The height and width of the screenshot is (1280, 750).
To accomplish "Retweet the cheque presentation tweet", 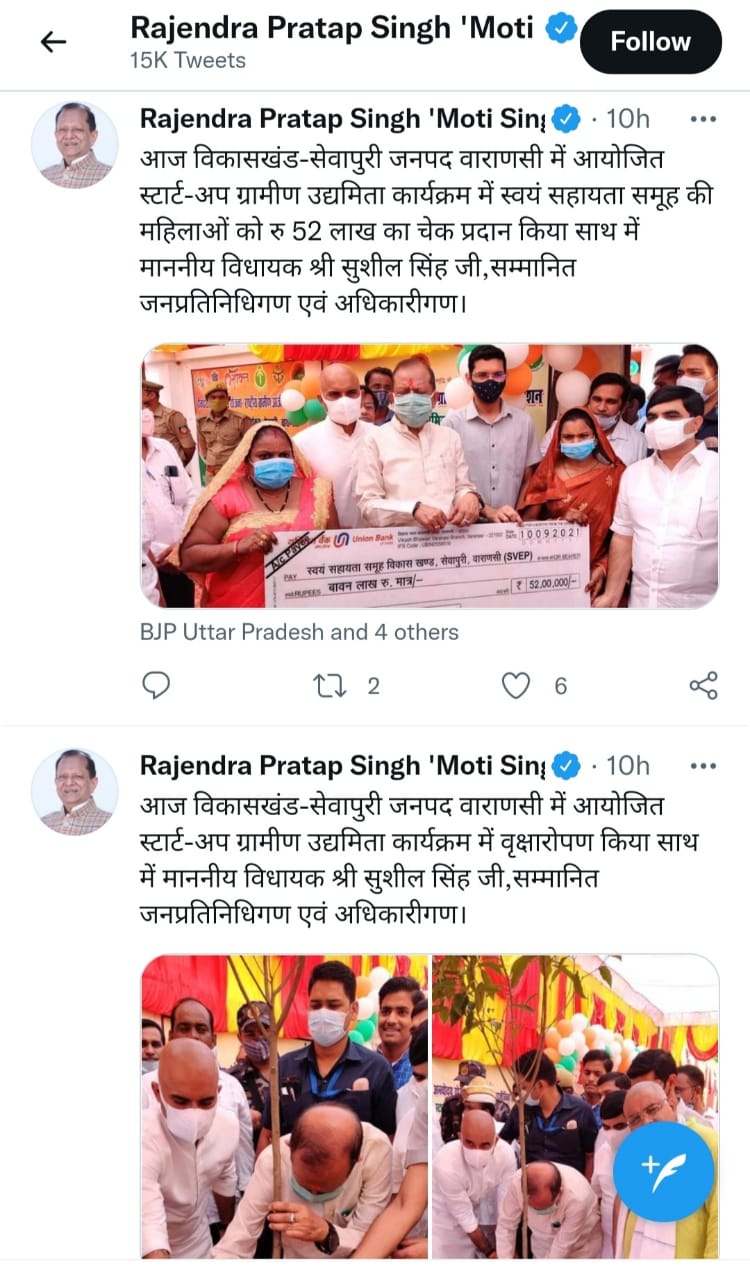I will 328,685.
